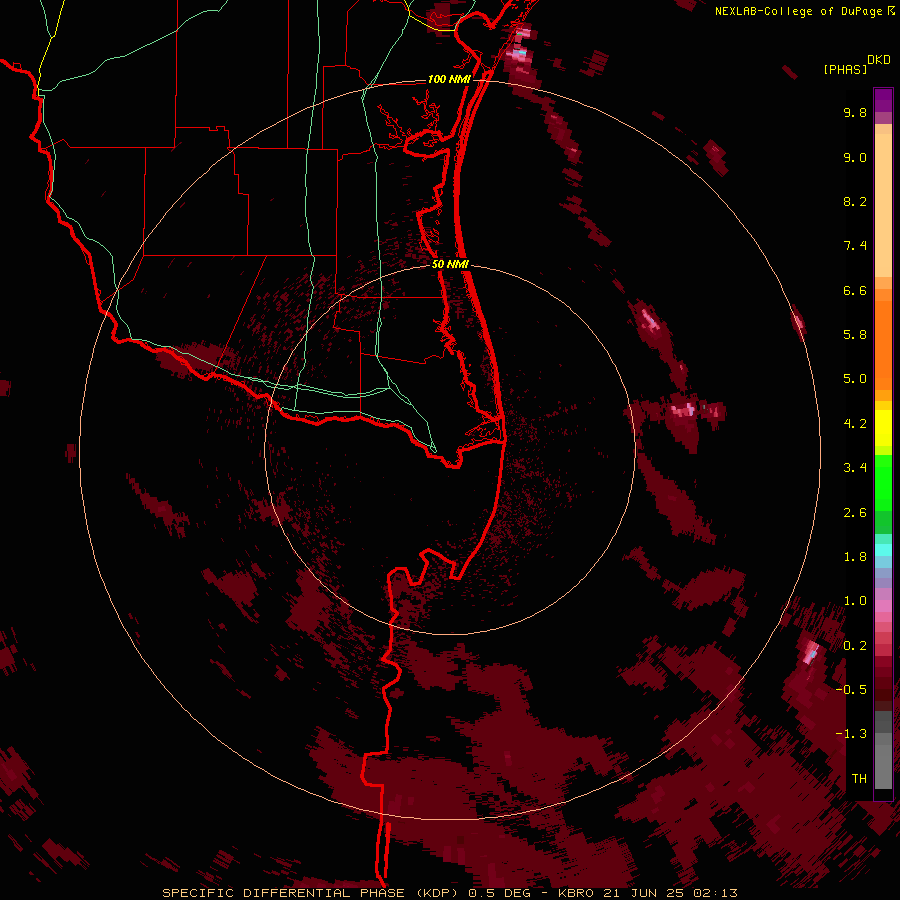Click the 6.6 value on the color scale

pyautogui.click(x=855, y=290)
